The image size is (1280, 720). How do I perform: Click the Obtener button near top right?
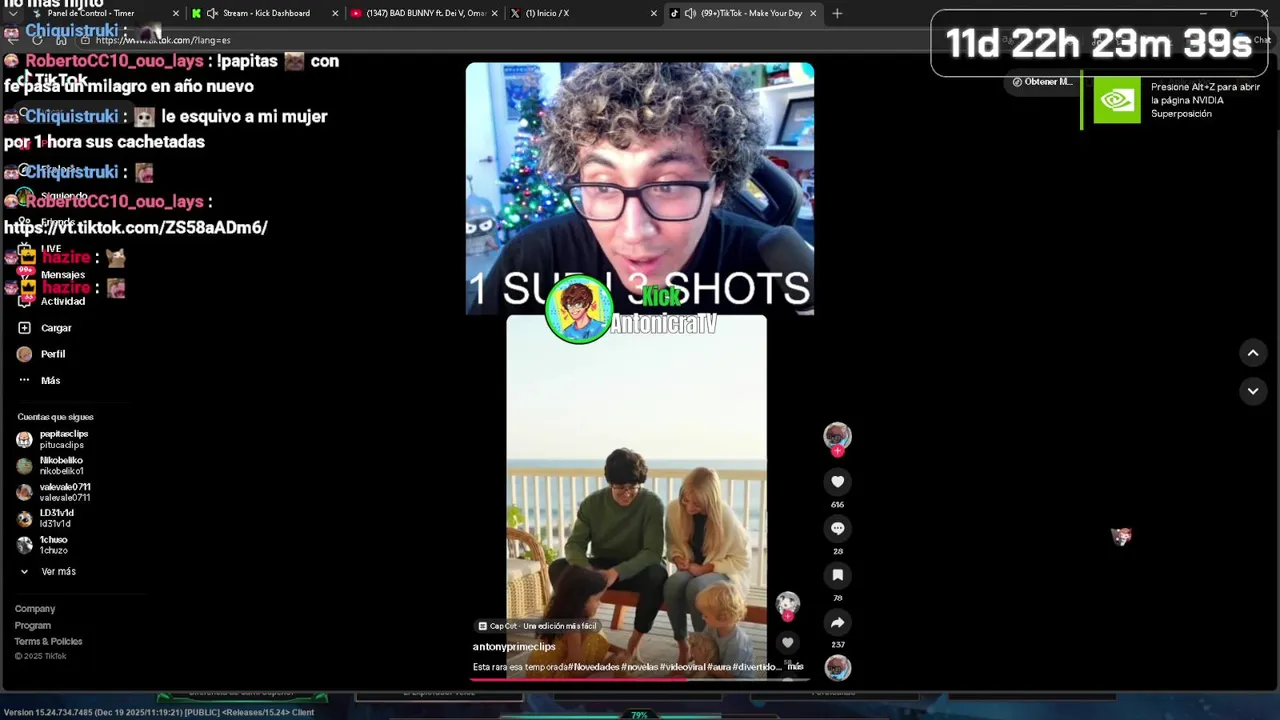click(1043, 82)
